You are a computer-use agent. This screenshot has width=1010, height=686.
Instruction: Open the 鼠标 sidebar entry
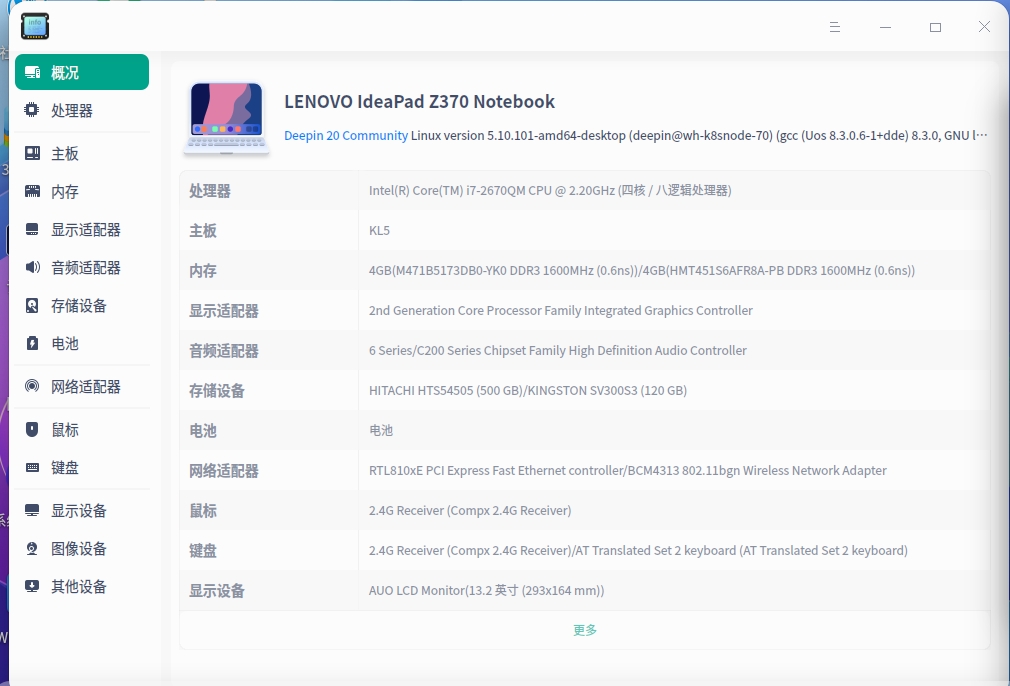(x=82, y=430)
